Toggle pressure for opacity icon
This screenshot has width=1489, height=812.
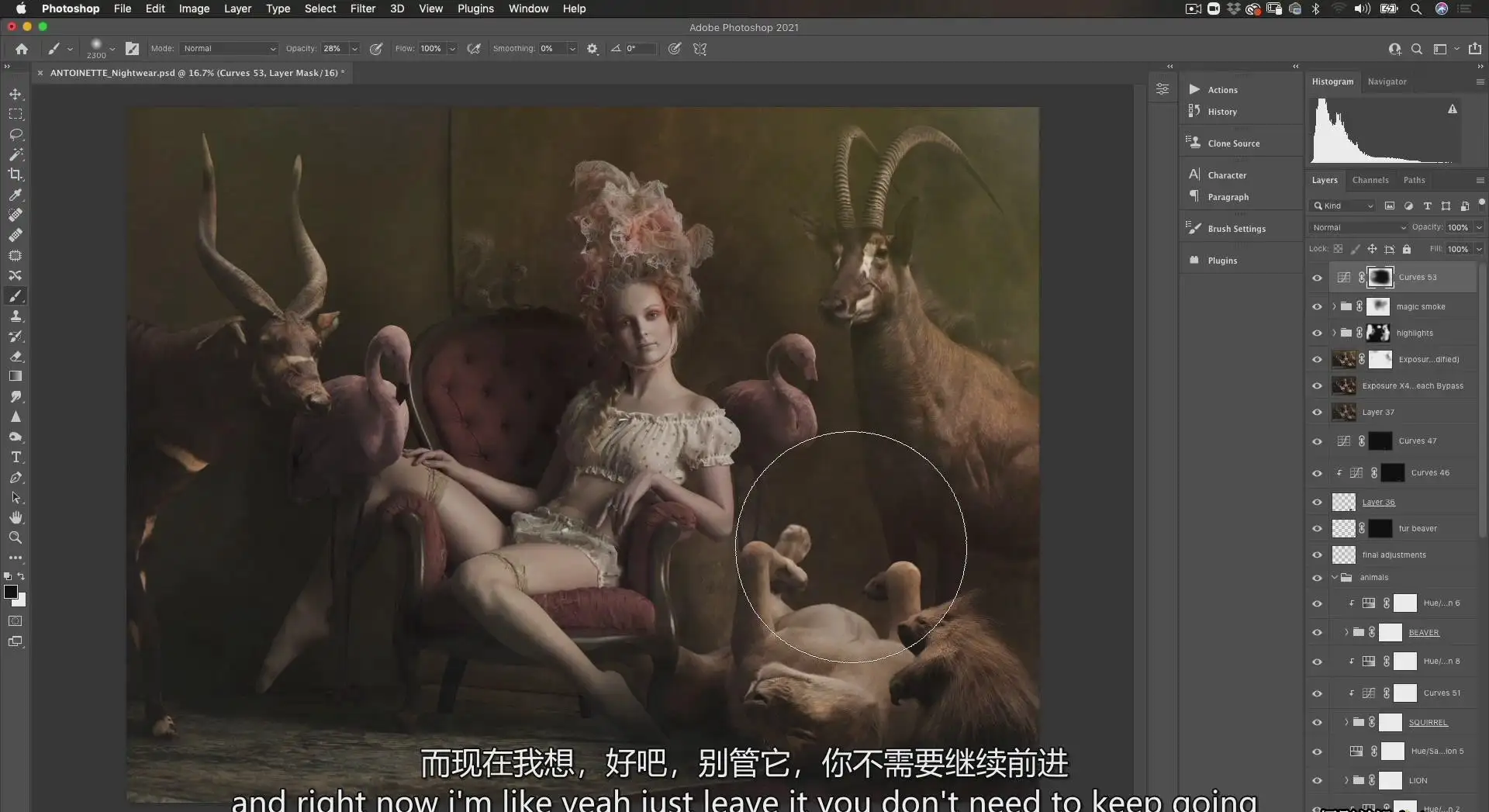point(376,48)
